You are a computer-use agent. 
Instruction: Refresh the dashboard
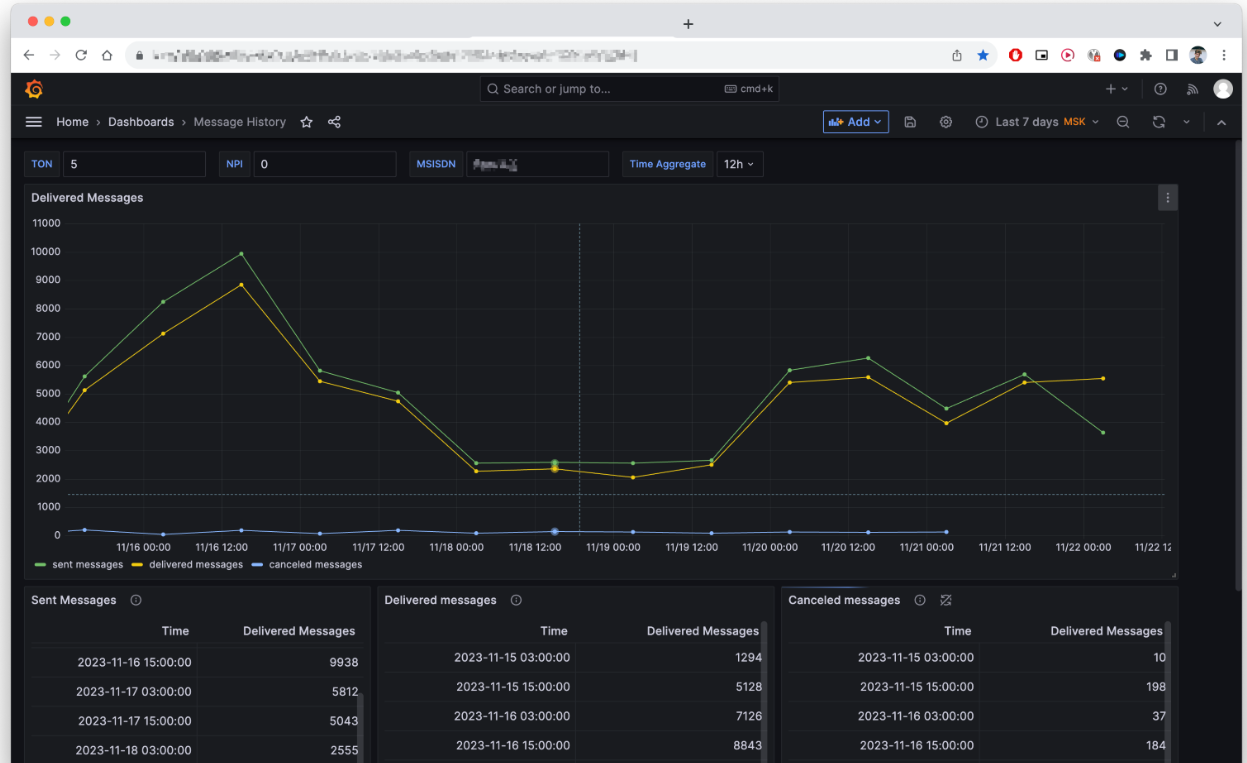click(1159, 122)
